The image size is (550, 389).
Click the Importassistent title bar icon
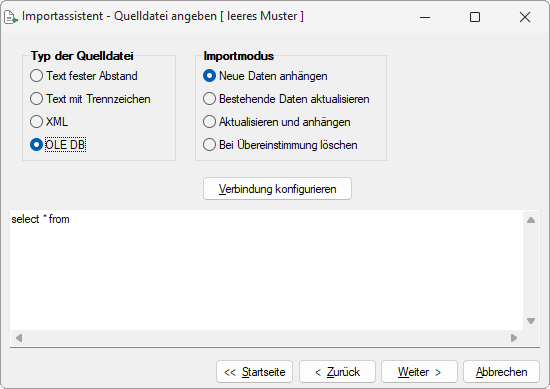tap(10, 16)
